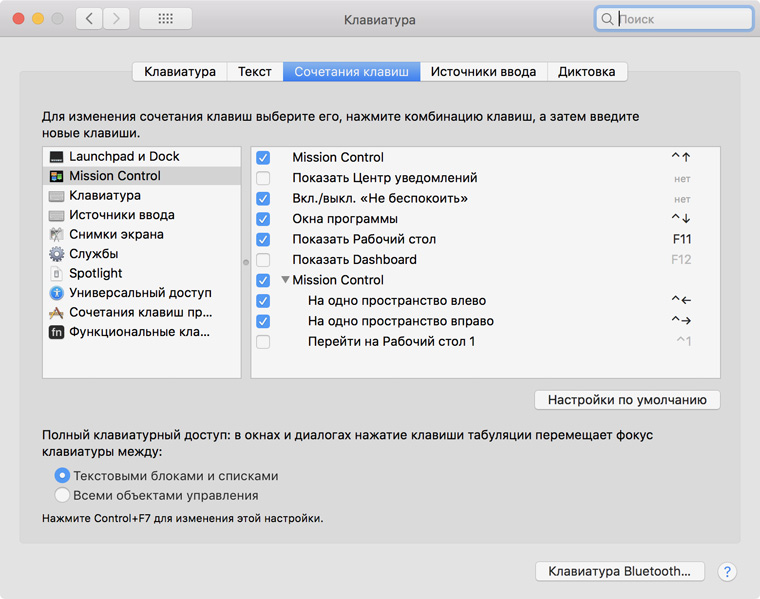Collapse the Mission Control disclosure triangle

286,281
